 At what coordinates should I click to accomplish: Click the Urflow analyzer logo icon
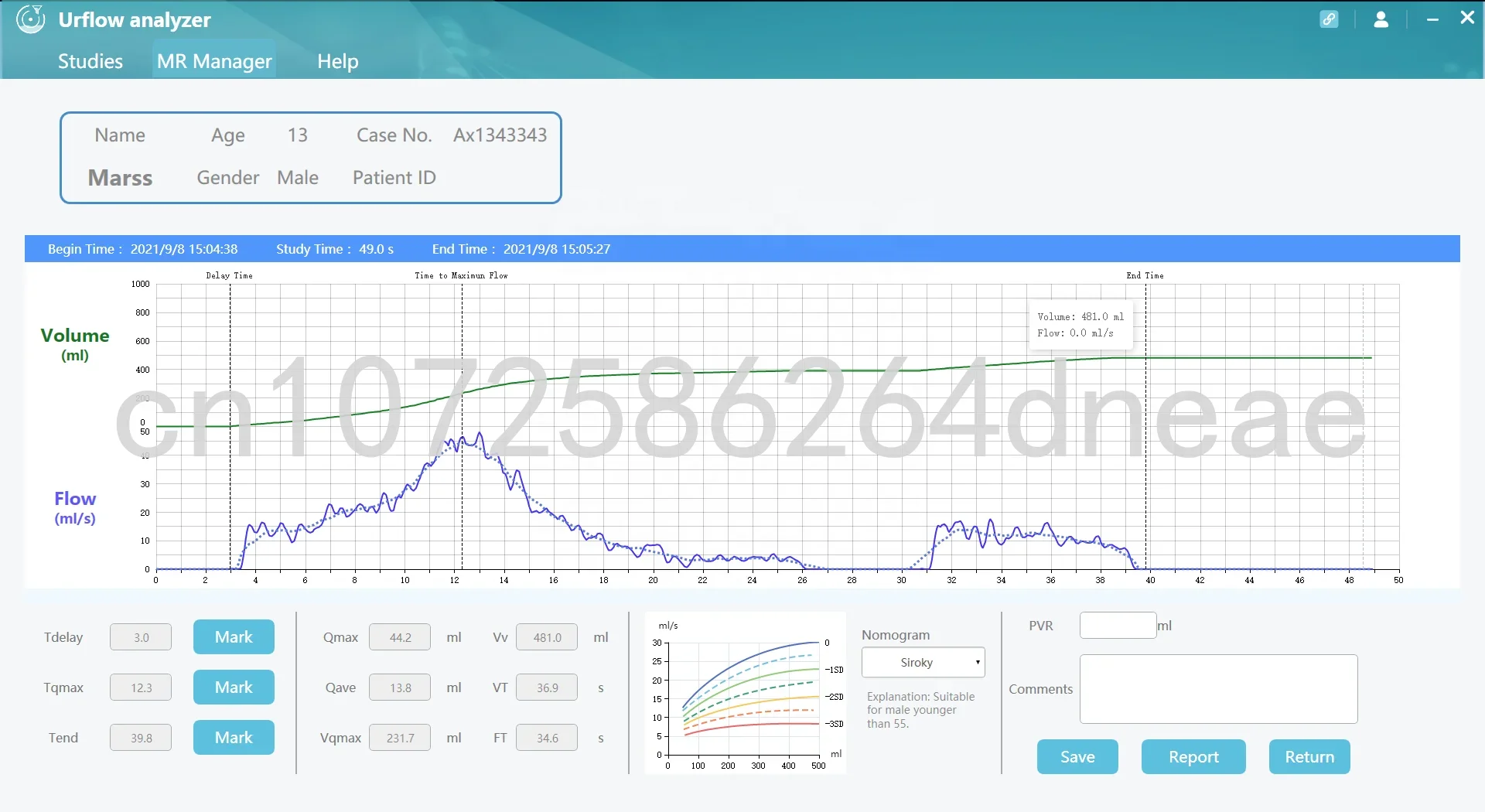coord(31,19)
